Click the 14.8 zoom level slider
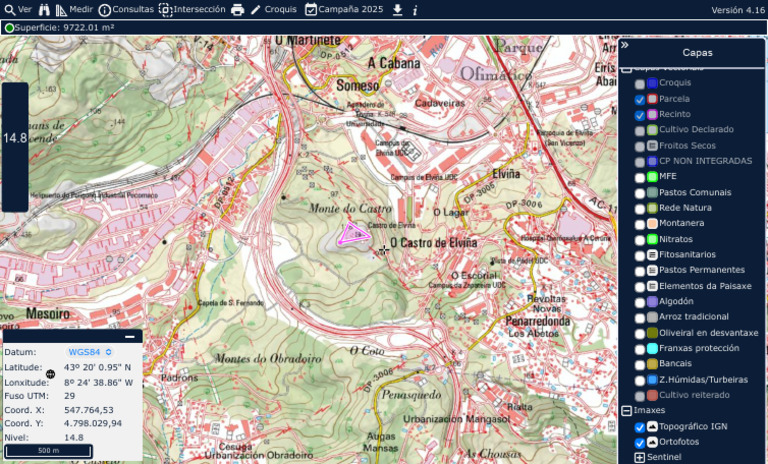Image resolution: width=768 pixels, height=464 pixels. point(15,147)
